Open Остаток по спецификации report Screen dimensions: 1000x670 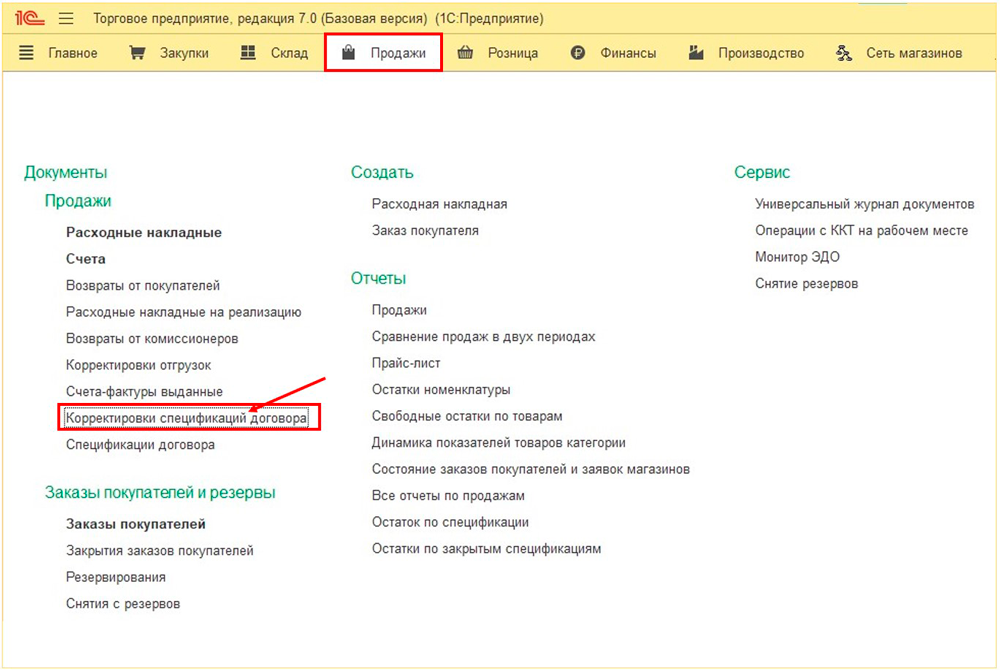point(450,522)
